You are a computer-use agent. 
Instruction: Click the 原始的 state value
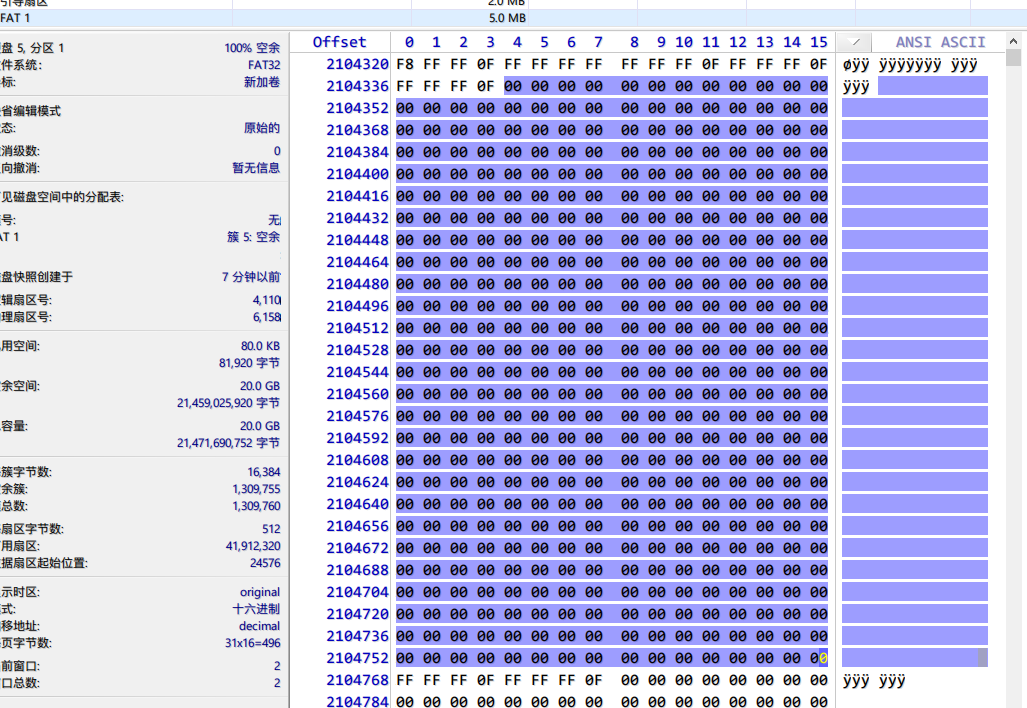click(262, 128)
